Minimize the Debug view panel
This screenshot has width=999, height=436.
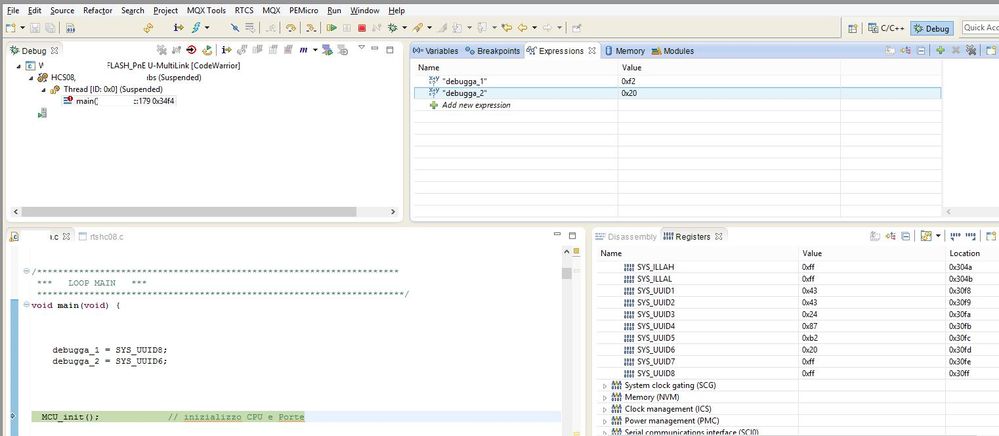click(374, 48)
